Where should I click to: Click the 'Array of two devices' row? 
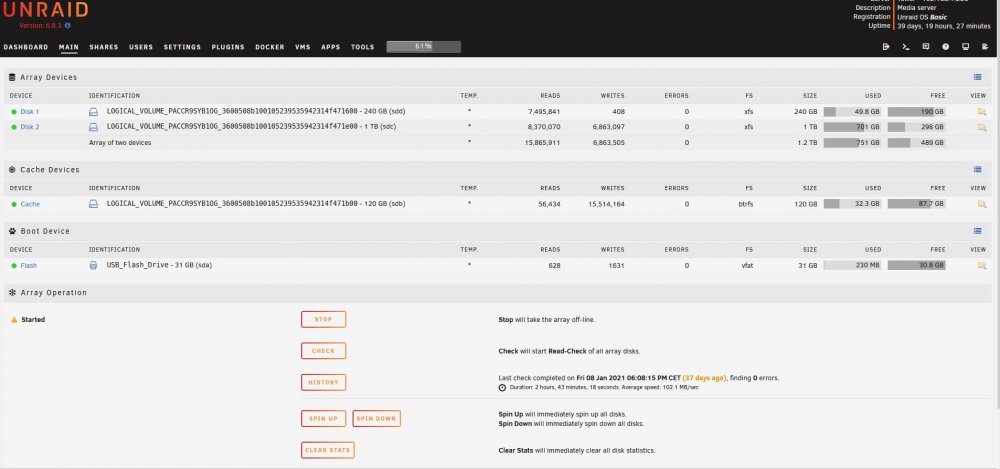tap(497, 143)
